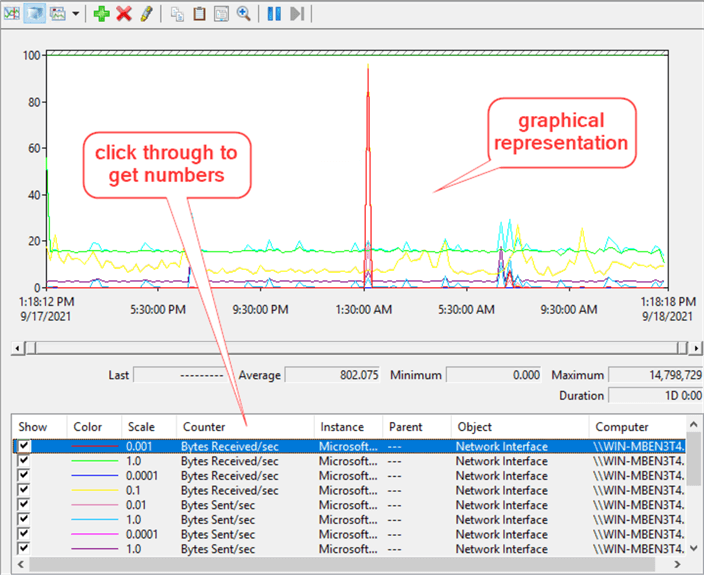Click the View Current Activity toolbar icon

click(11, 14)
